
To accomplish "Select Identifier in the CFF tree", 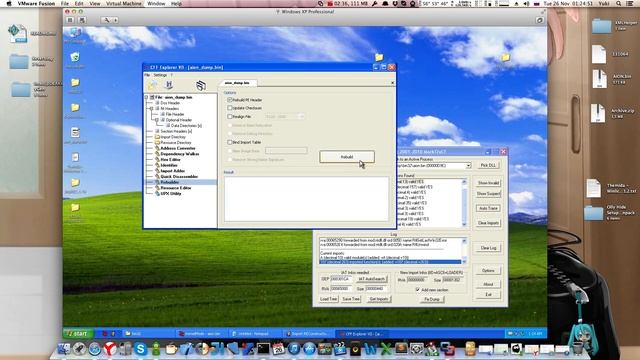I will (x=169, y=165).
